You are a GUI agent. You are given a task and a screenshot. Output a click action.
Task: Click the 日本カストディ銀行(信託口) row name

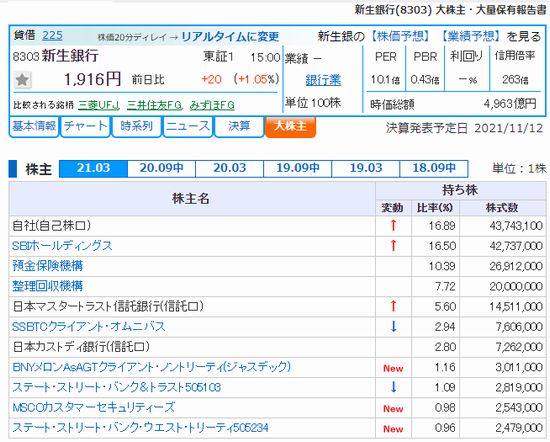[81, 347]
